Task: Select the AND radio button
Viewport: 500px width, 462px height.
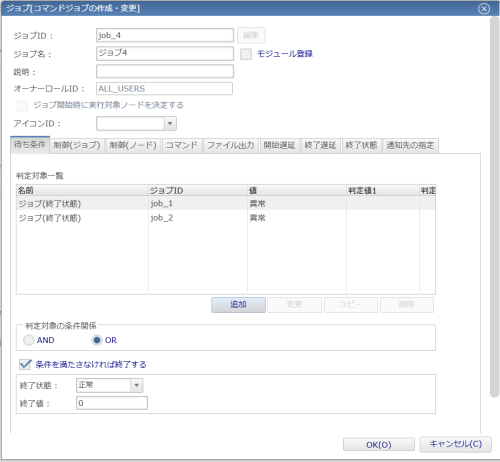Action: (29, 340)
